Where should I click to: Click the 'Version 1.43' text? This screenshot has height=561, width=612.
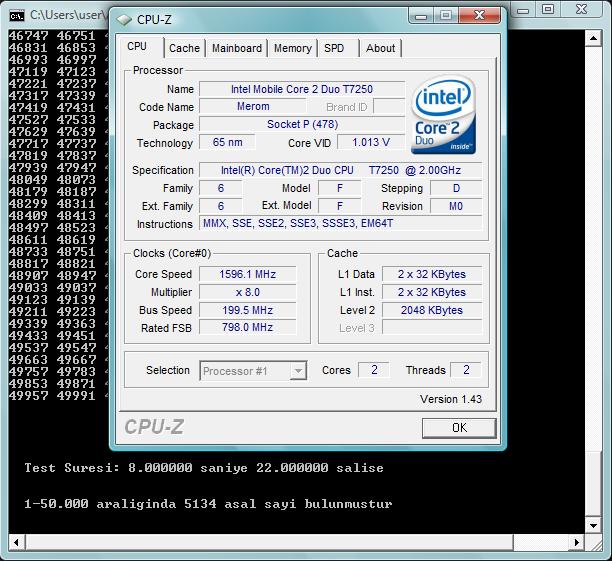tap(451, 399)
